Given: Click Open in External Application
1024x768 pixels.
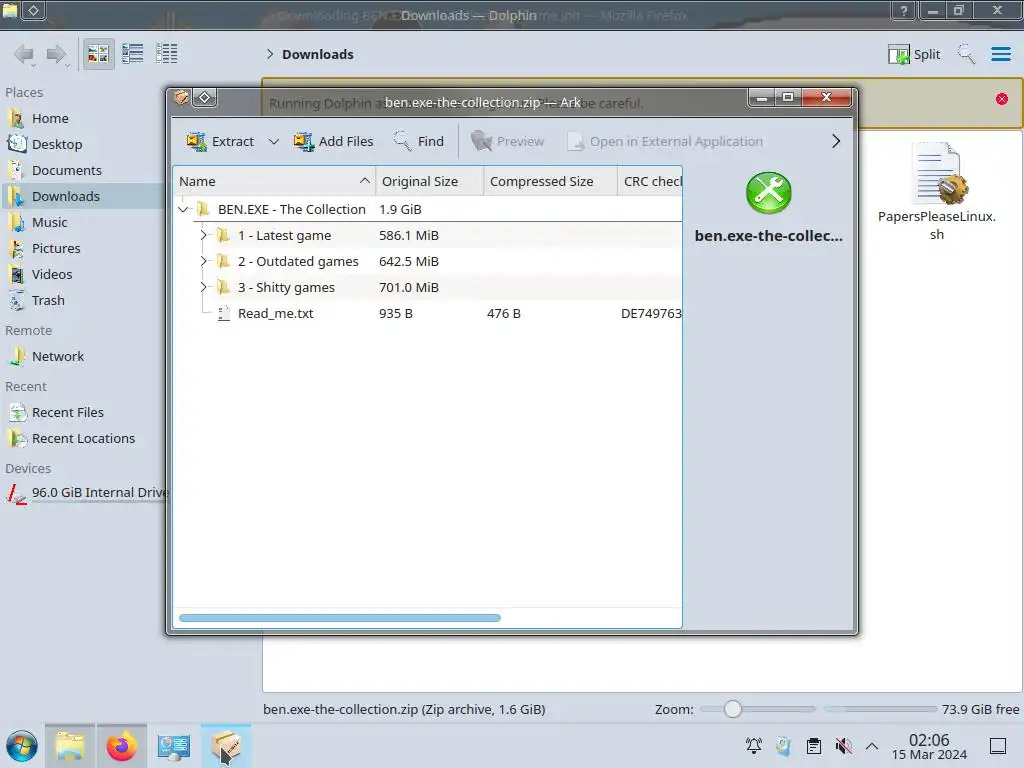Looking at the screenshot, I should click(x=665, y=142).
